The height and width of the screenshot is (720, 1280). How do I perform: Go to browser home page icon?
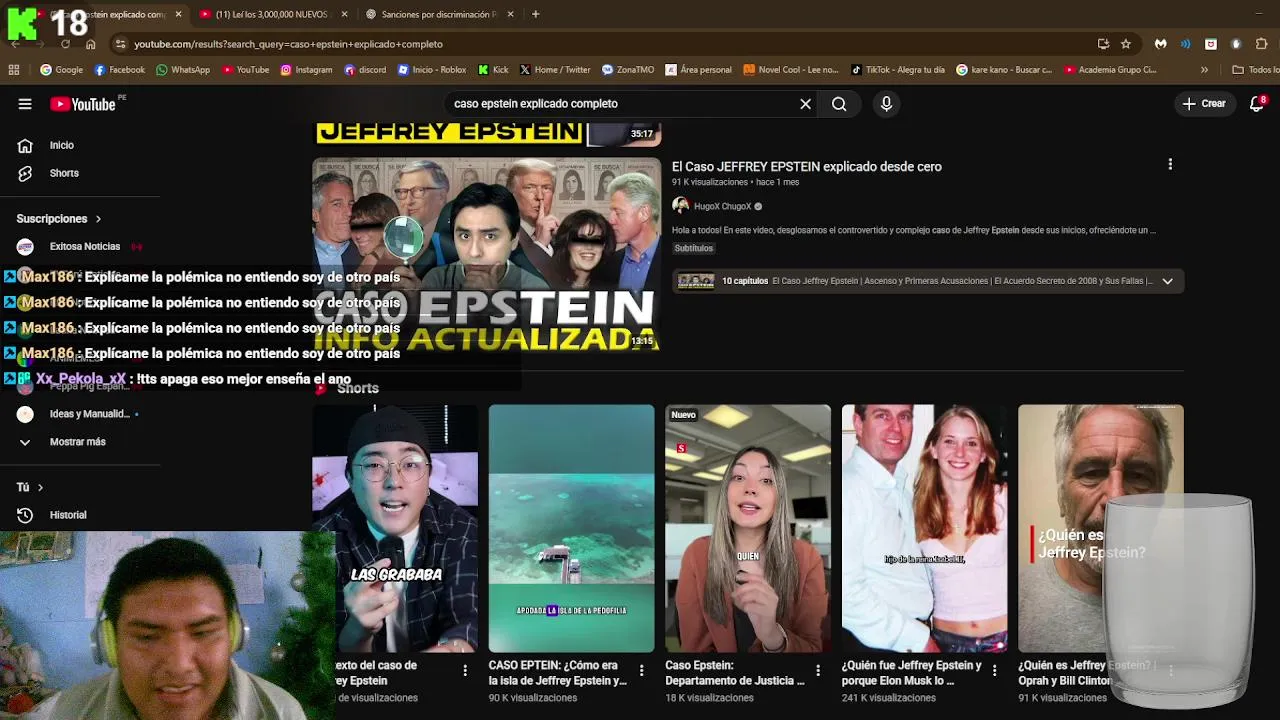pyautogui.click(x=90, y=44)
